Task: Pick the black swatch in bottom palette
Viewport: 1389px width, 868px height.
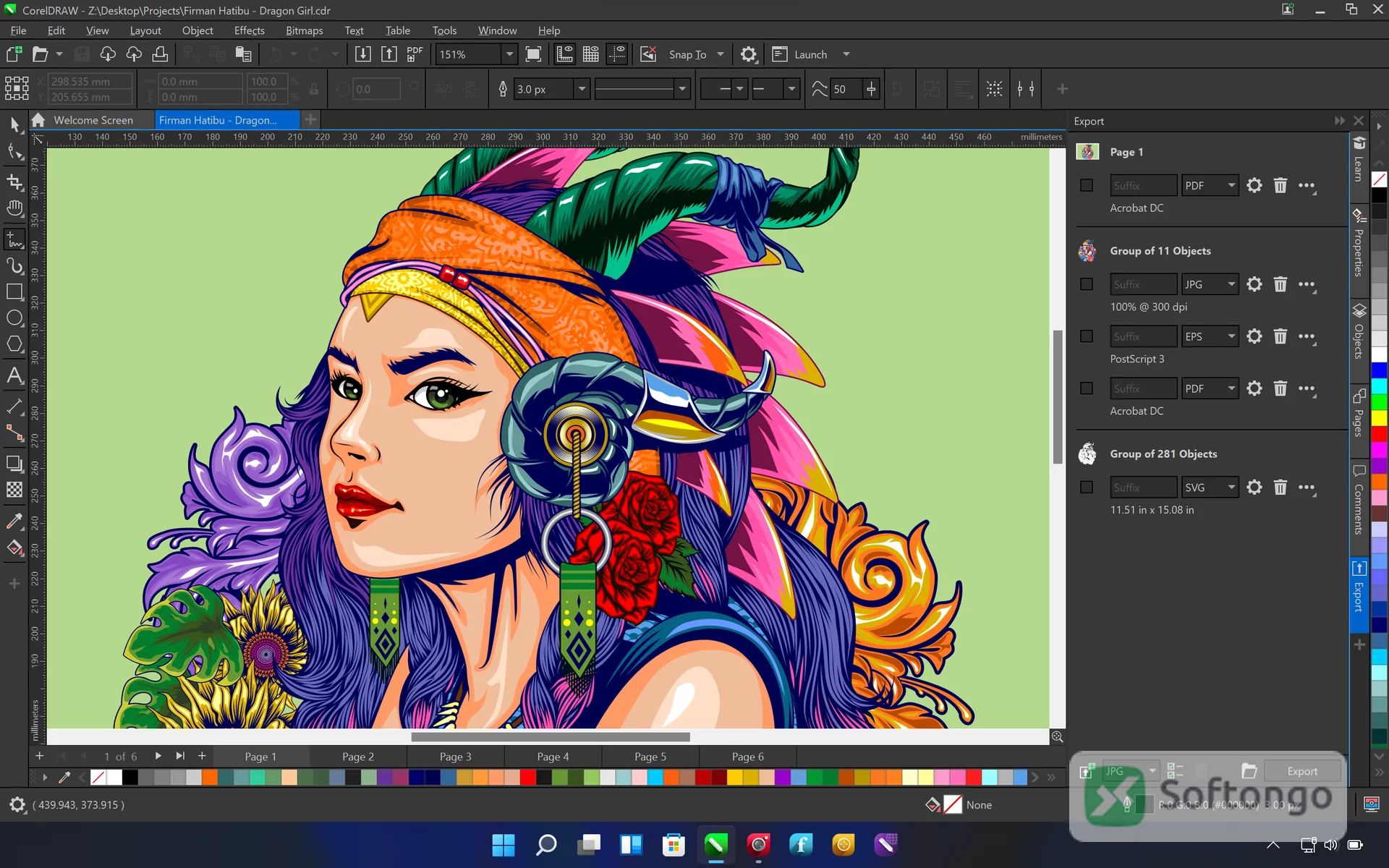Action: 130,778
